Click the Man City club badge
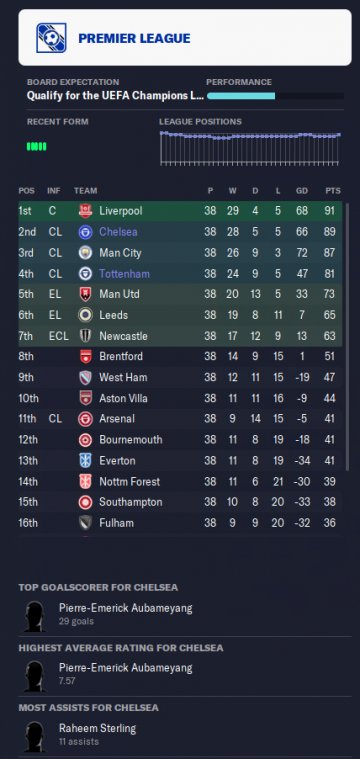Image resolution: width=360 pixels, height=759 pixels. (85, 253)
